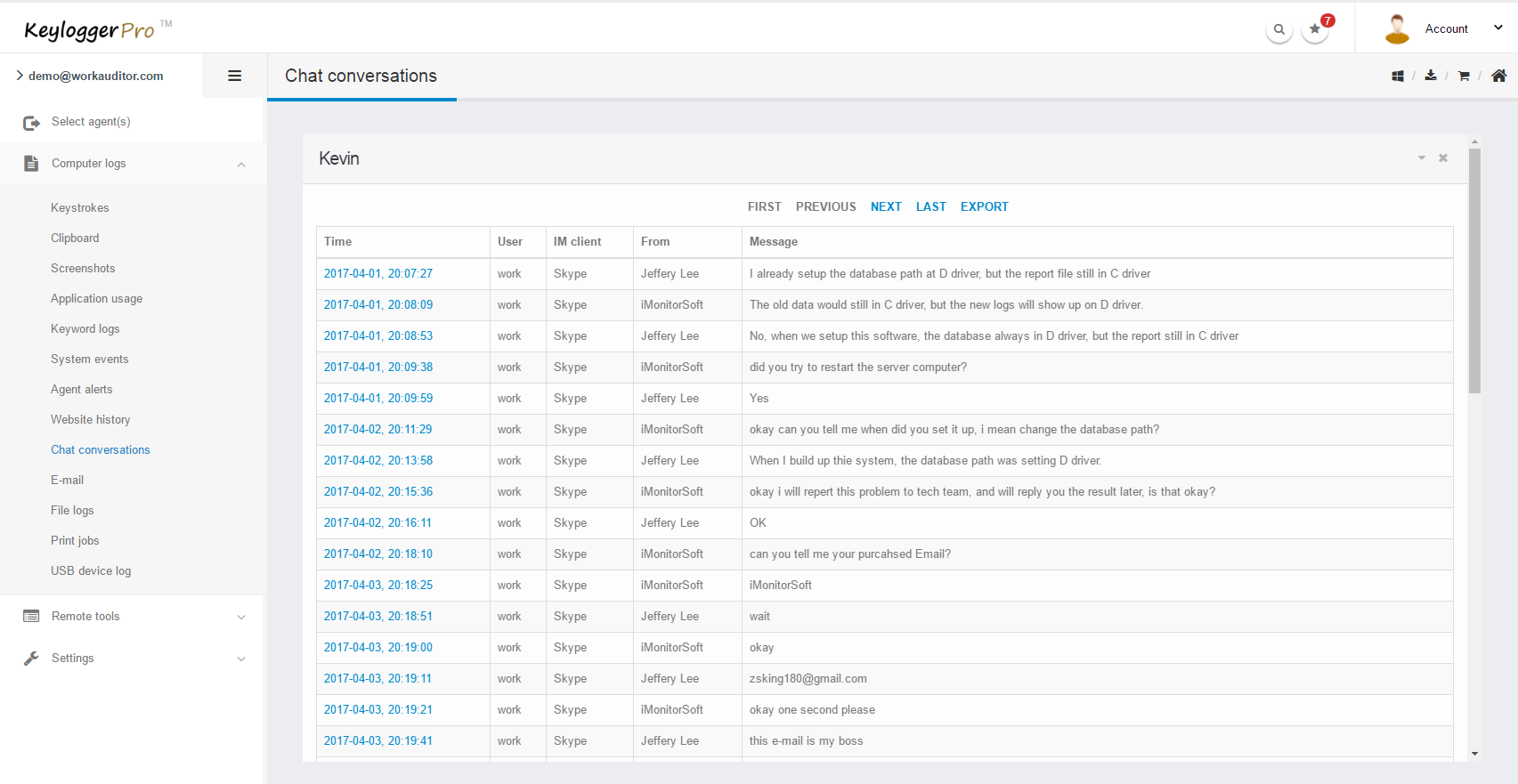Screen dimensions: 1518x784
Task: Toggle the hamburger sidebar menu
Action: point(235,76)
